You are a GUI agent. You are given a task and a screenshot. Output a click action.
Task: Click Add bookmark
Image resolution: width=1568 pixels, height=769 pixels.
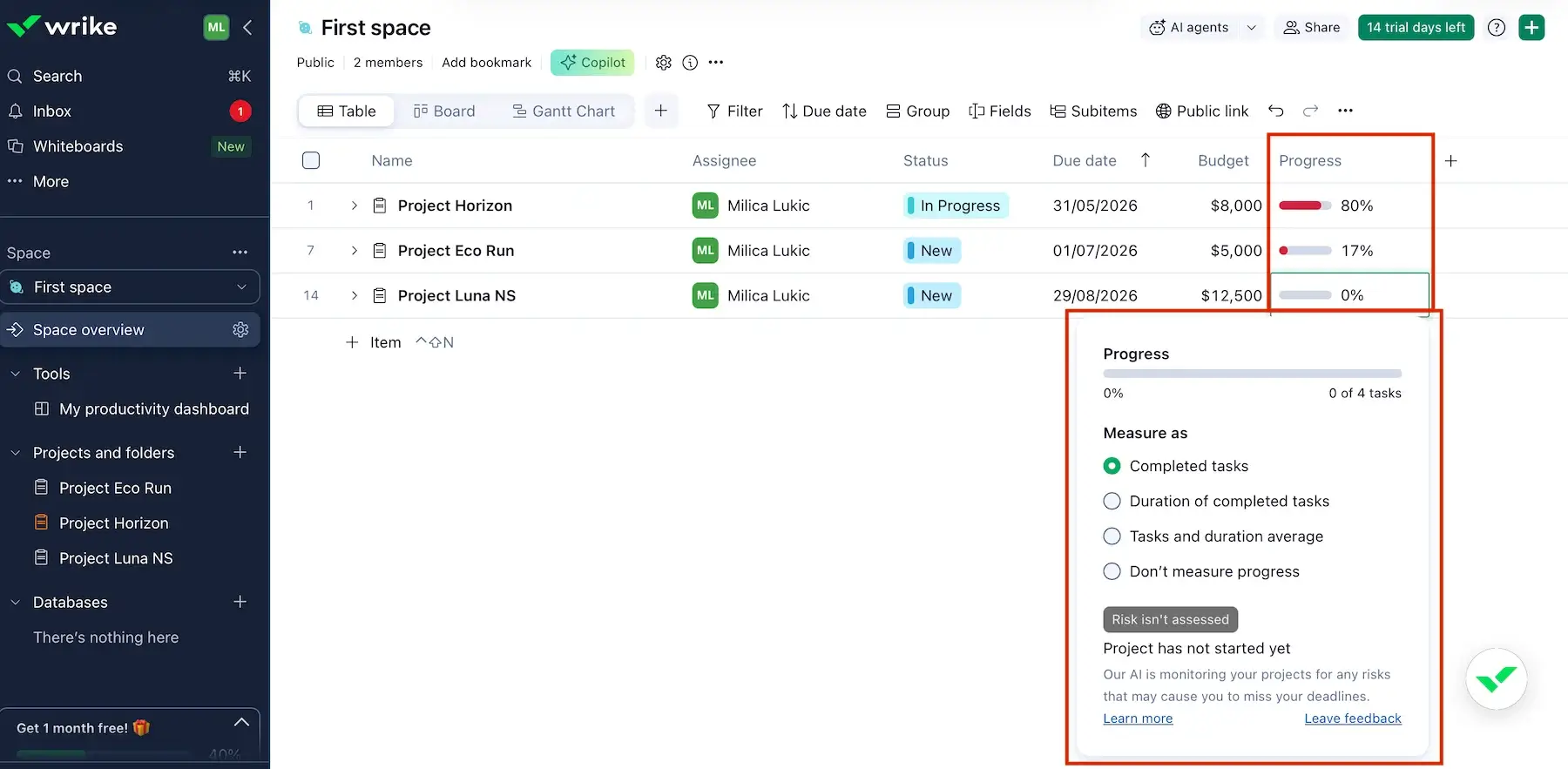[x=486, y=63]
